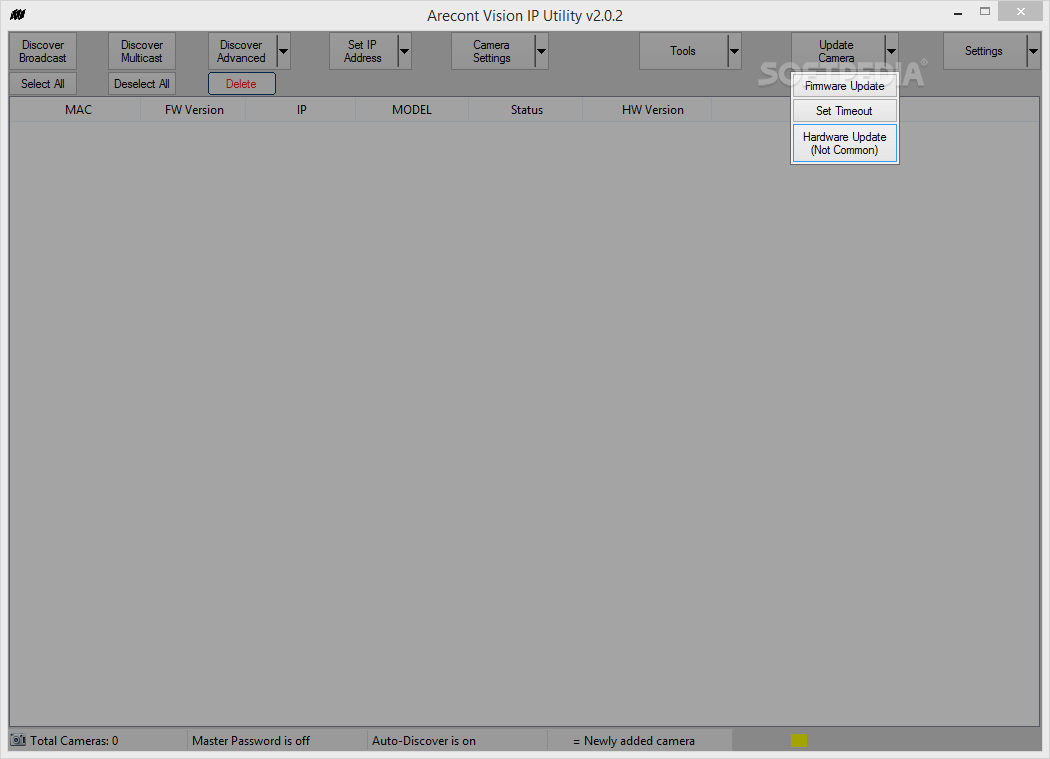
Task: Click the IP column header
Action: [301, 110]
